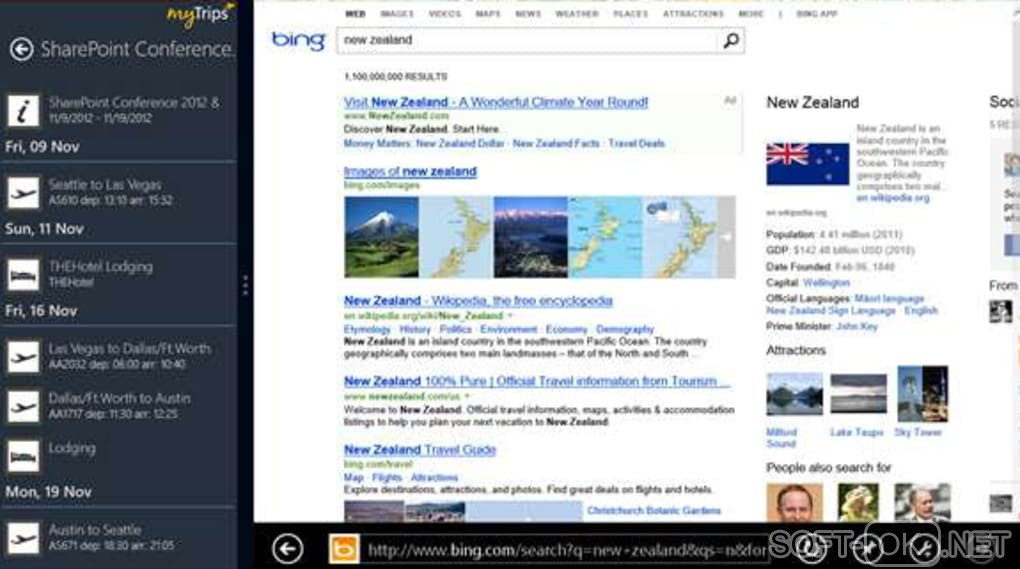Click the Flights sublink under Travel Guide

(387, 478)
